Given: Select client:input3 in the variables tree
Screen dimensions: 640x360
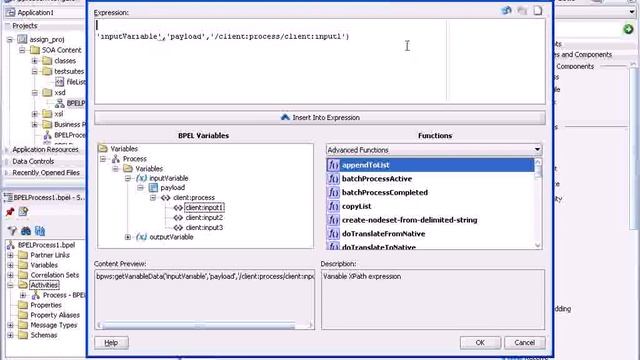Looking at the screenshot, I should [x=204, y=227].
